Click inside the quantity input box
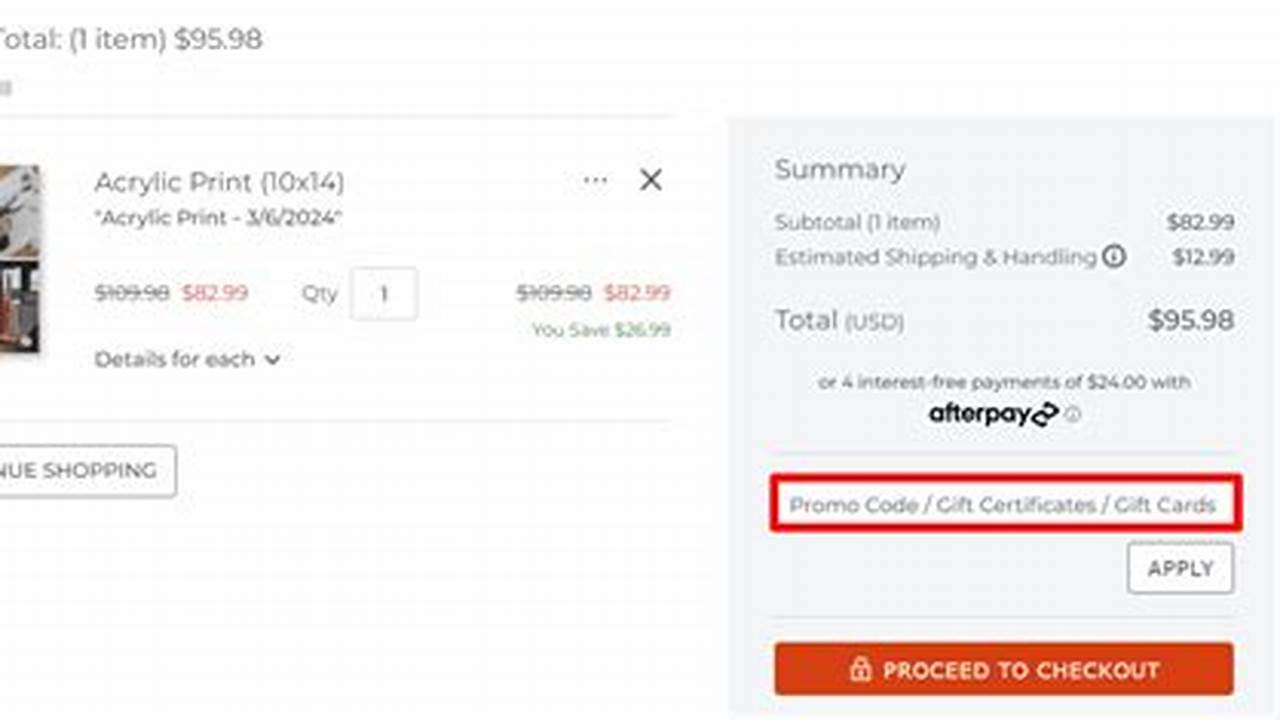Screen dimensions: 1280x720 (384, 292)
